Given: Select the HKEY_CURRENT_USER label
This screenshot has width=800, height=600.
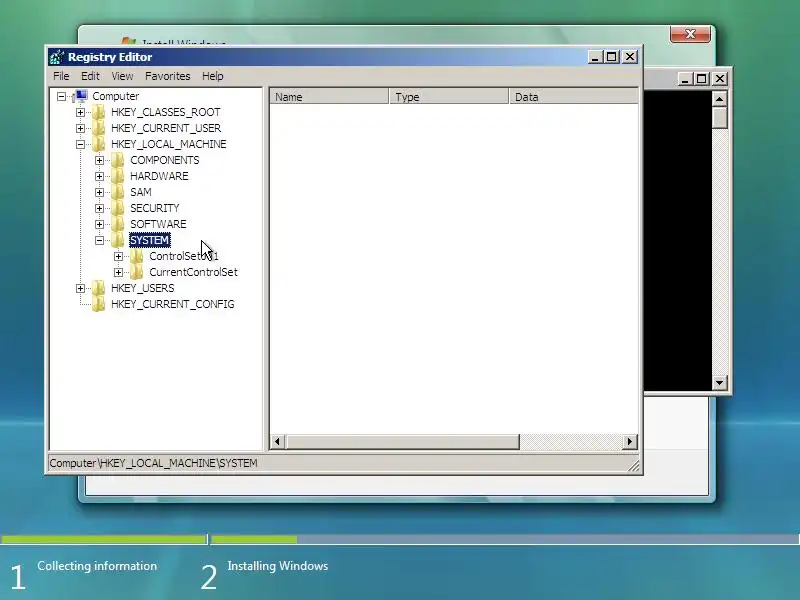Looking at the screenshot, I should point(166,128).
